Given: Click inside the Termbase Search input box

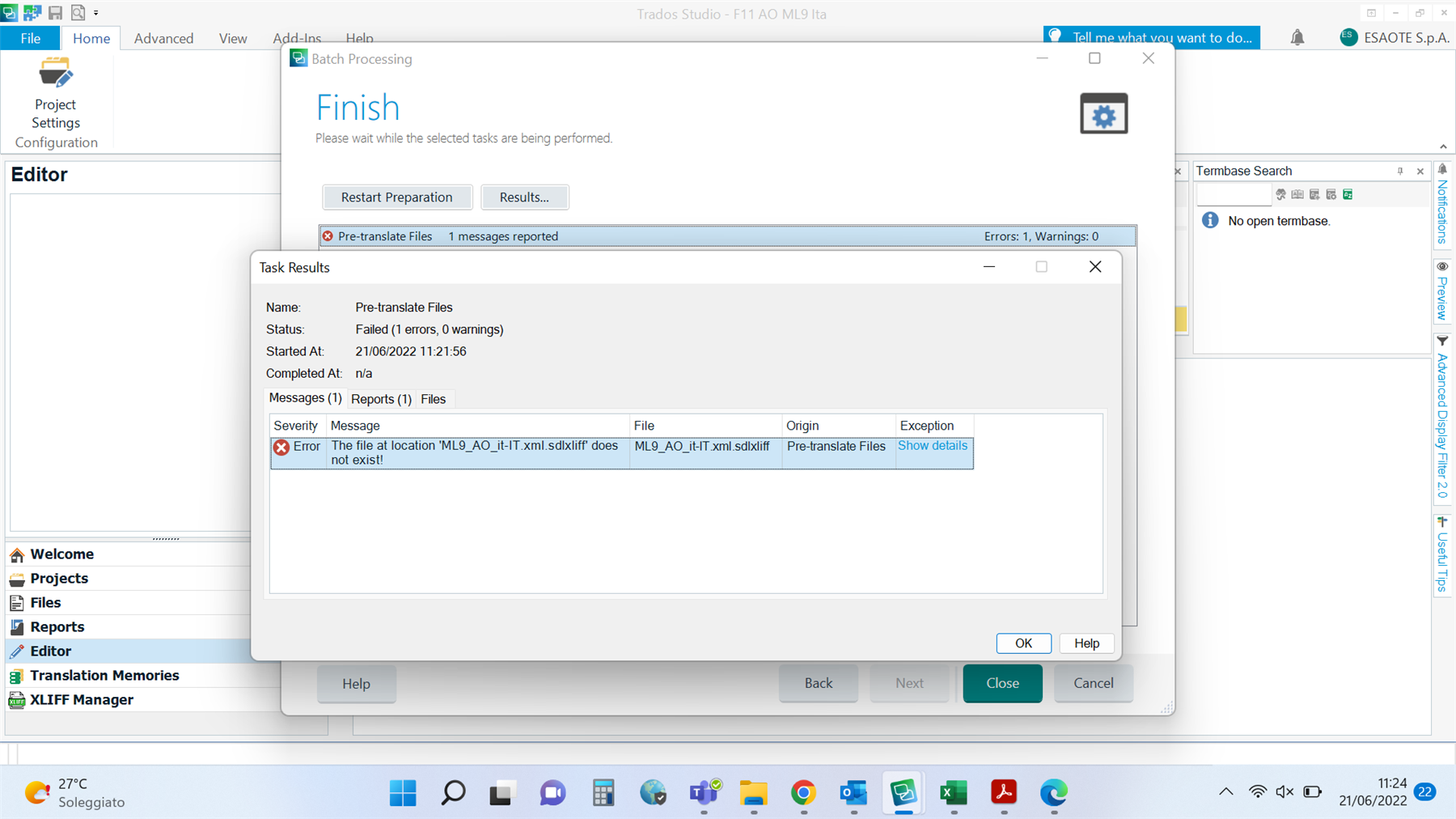Looking at the screenshot, I should [1234, 194].
